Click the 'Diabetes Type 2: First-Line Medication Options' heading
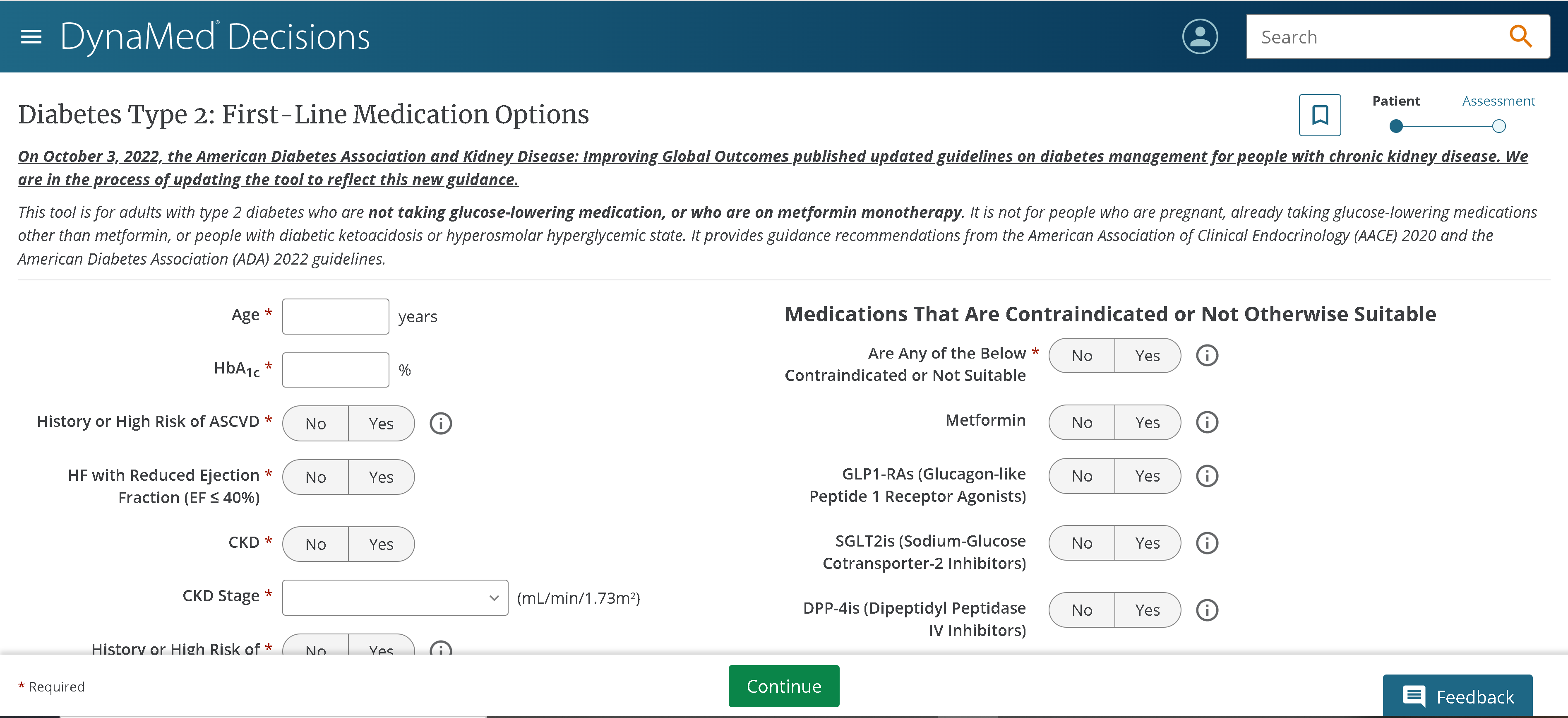The image size is (1568, 718). [303, 114]
